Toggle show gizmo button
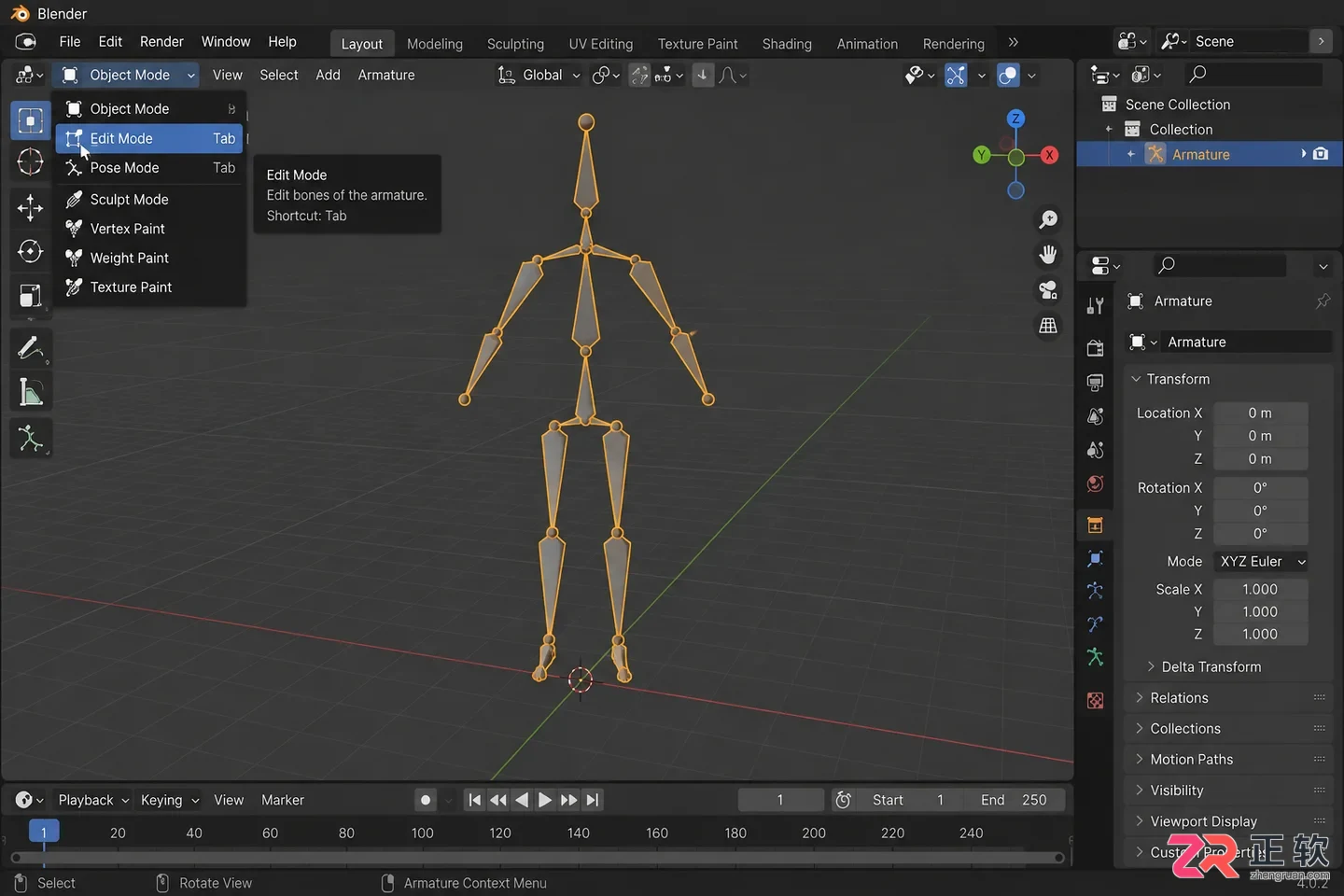Screen dimensions: 1344x896 point(956,75)
